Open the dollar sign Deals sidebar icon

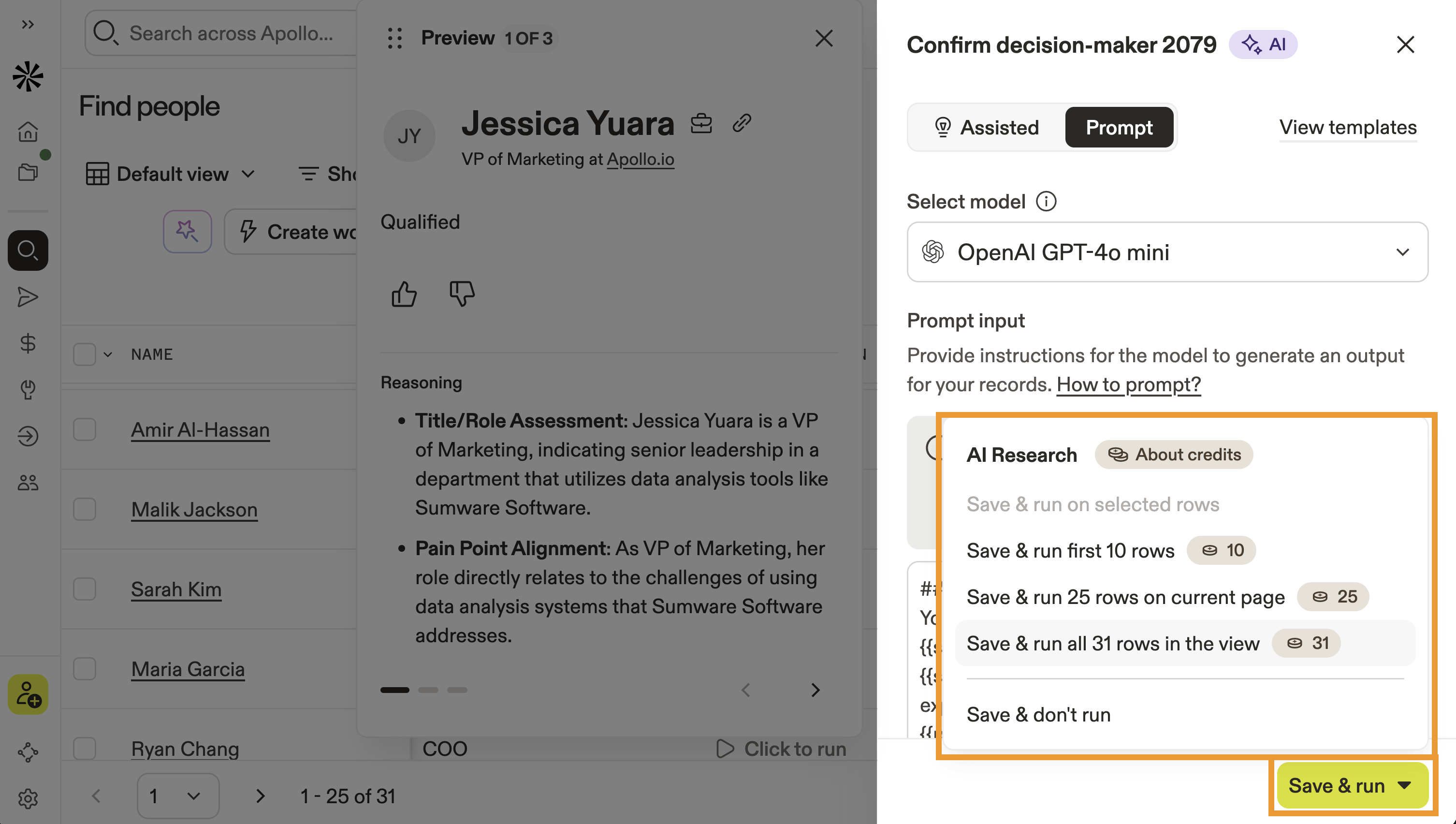[x=28, y=343]
